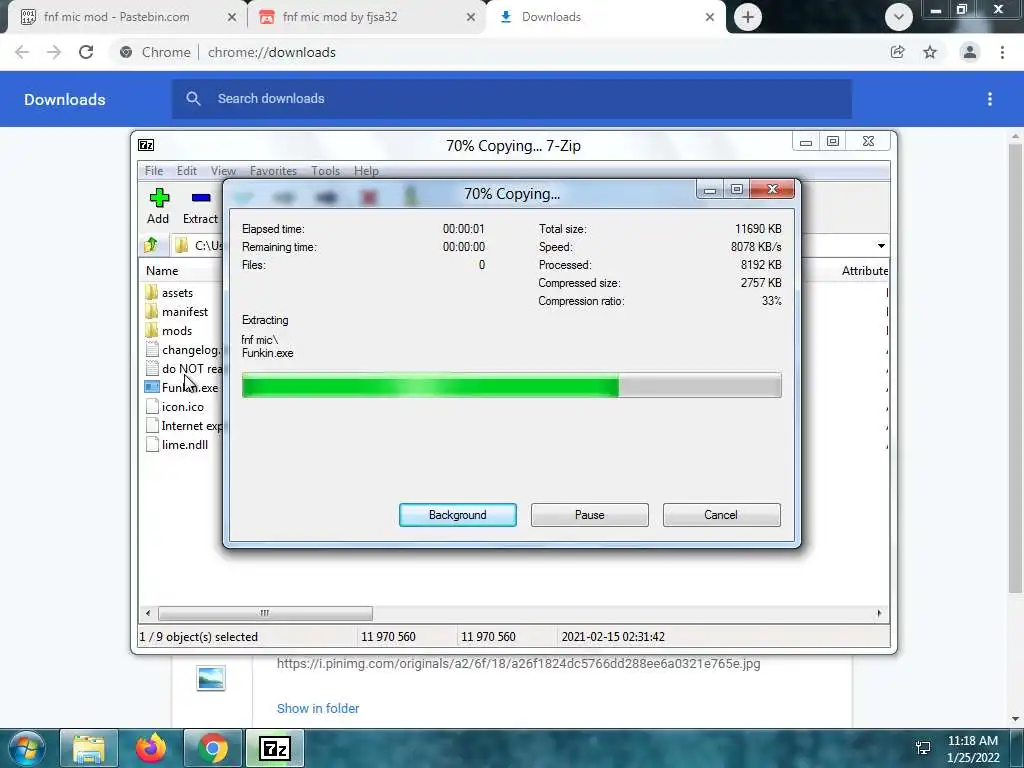Click the chrome://downloads address bar
Screen dimensions: 1024x768
click(x=497, y=52)
